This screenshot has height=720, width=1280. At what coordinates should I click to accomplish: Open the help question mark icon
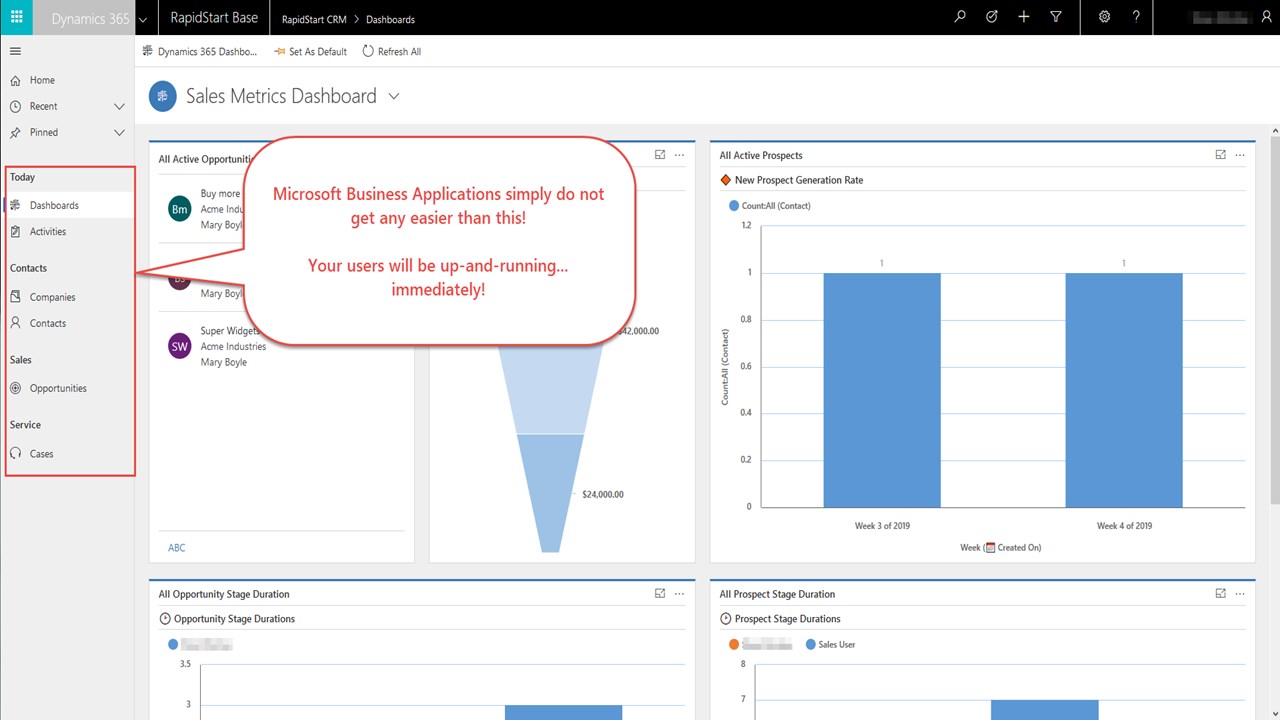(1136, 17)
